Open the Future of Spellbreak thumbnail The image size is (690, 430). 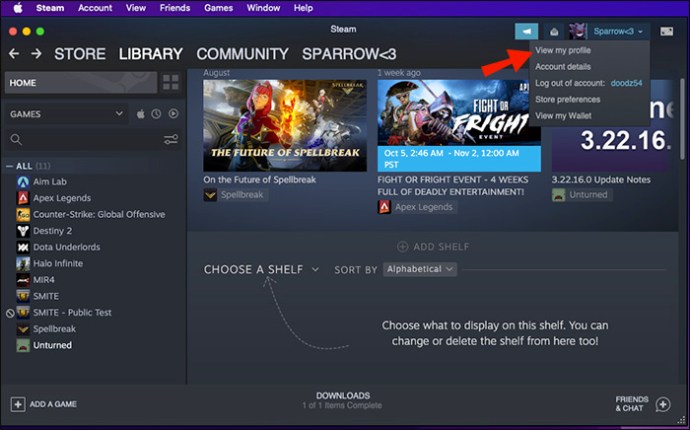285,125
